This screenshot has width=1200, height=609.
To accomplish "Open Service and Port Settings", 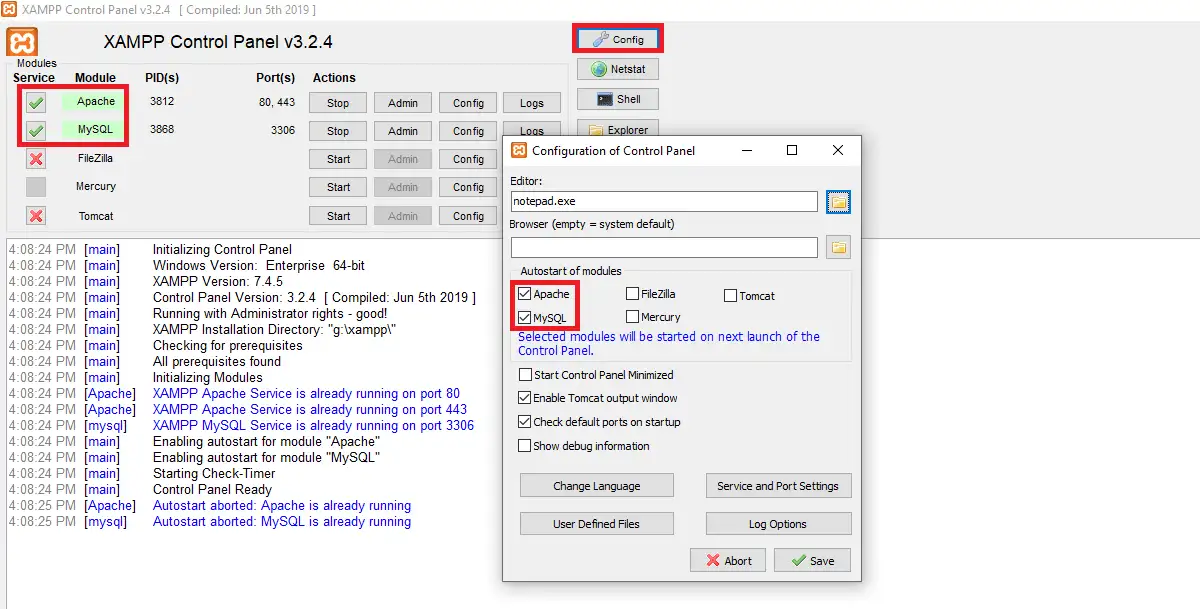I will 778,486.
